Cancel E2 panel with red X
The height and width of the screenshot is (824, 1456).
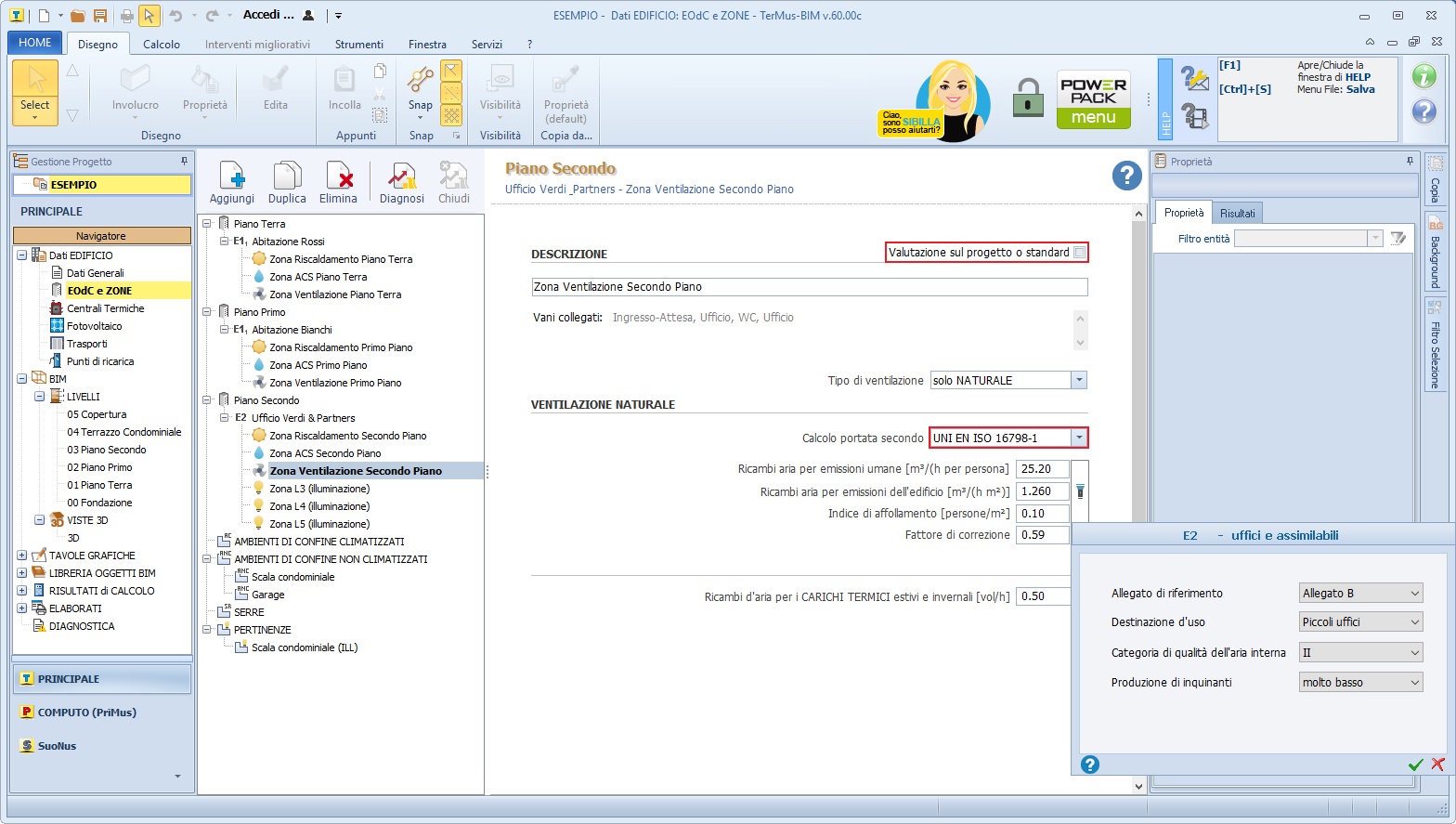click(1437, 765)
